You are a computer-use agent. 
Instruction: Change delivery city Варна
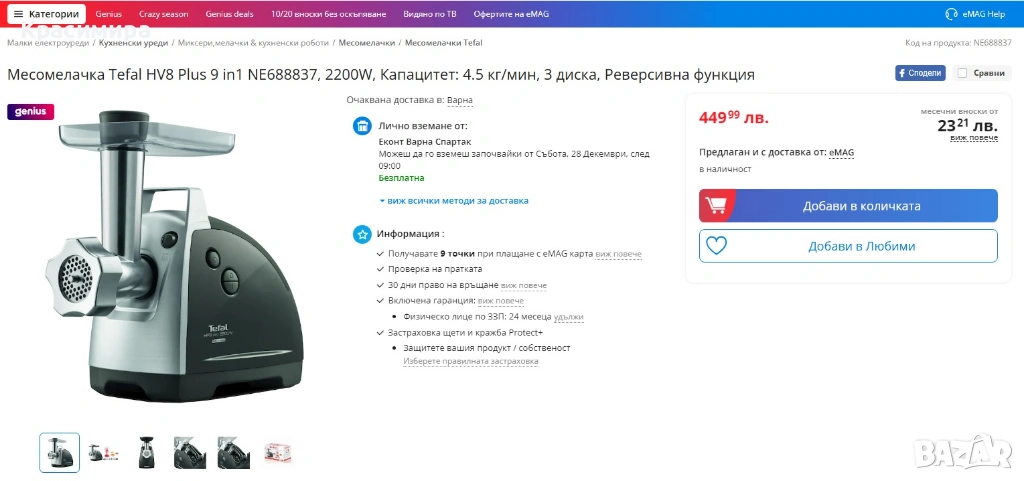click(x=460, y=100)
